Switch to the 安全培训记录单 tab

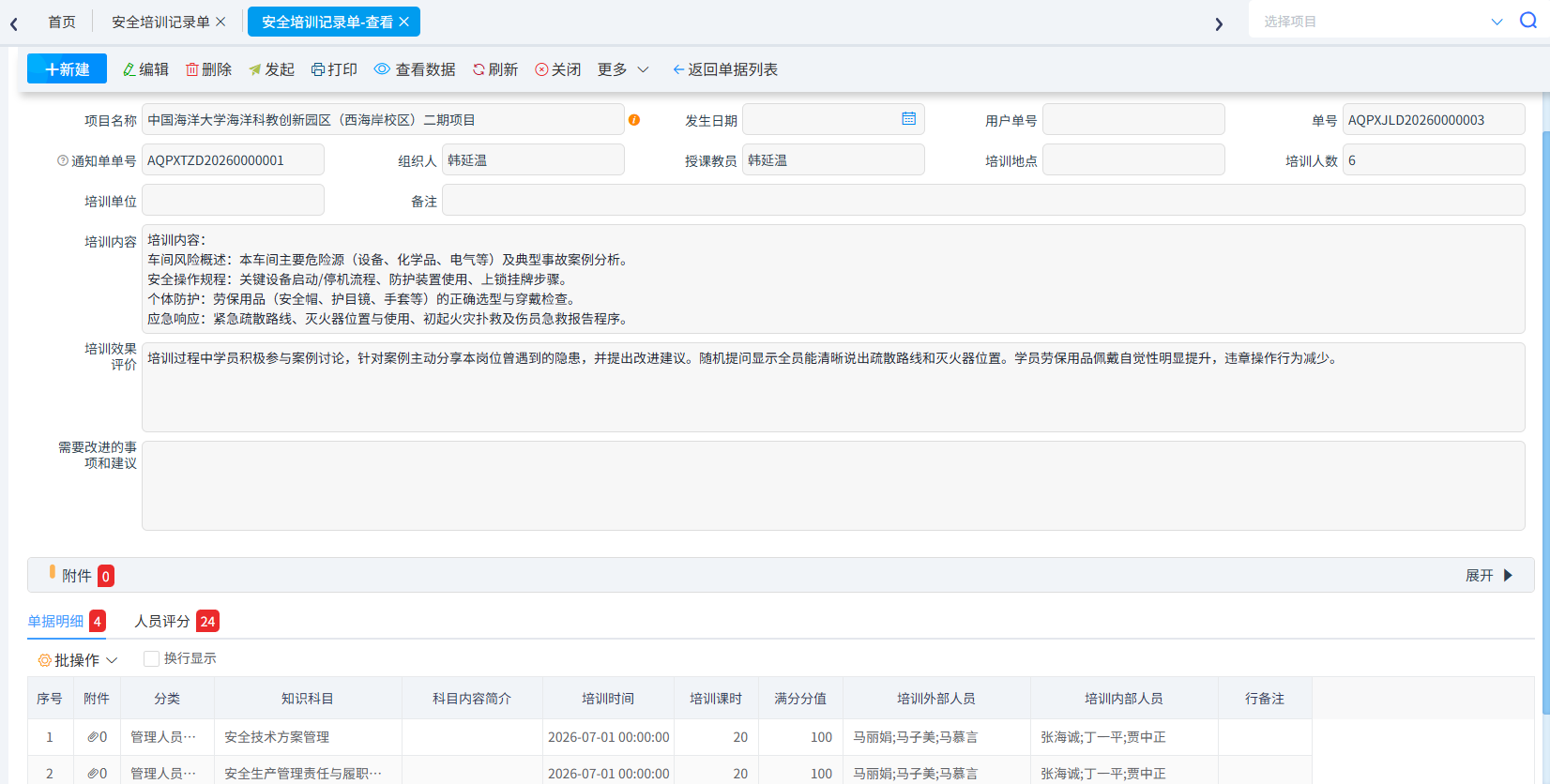click(x=160, y=22)
